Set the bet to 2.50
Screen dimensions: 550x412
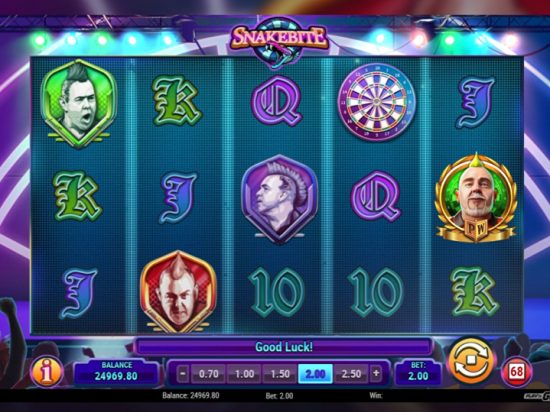[x=351, y=374]
